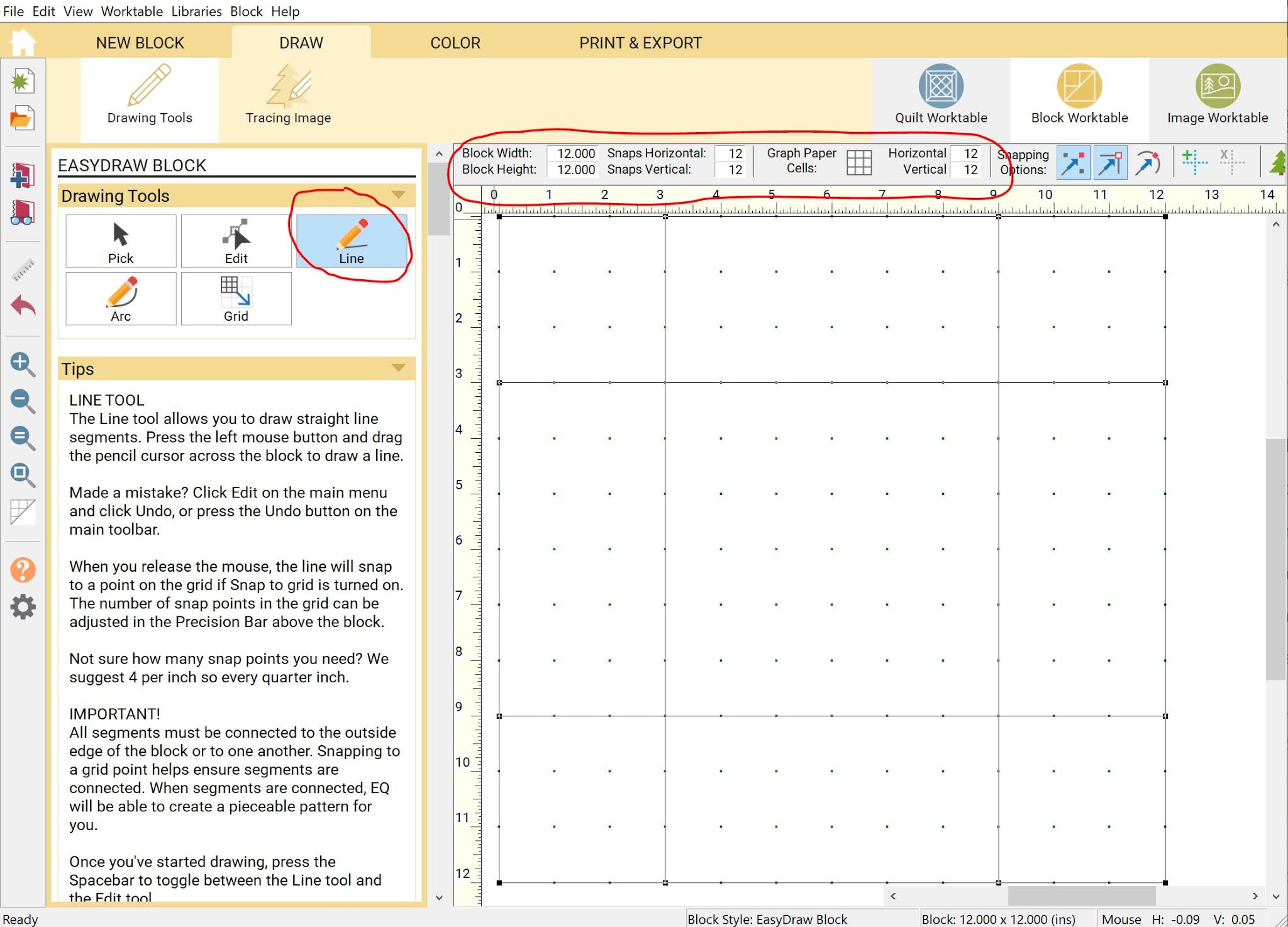The width and height of the screenshot is (1288, 927).
Task: Open the Worktable menu
Action: pos(131,11)
